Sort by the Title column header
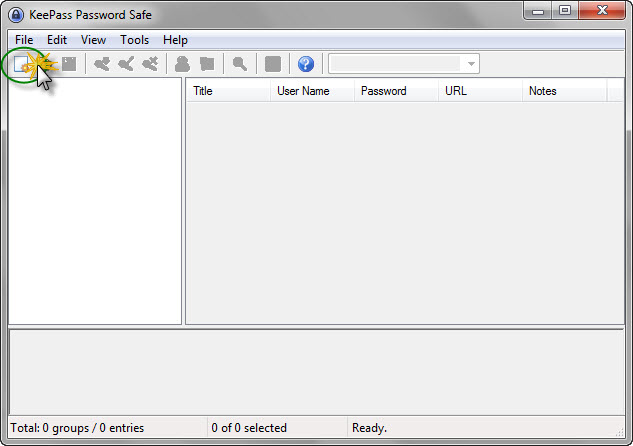This screenshot has width=633, height=446. coord(228,91)
